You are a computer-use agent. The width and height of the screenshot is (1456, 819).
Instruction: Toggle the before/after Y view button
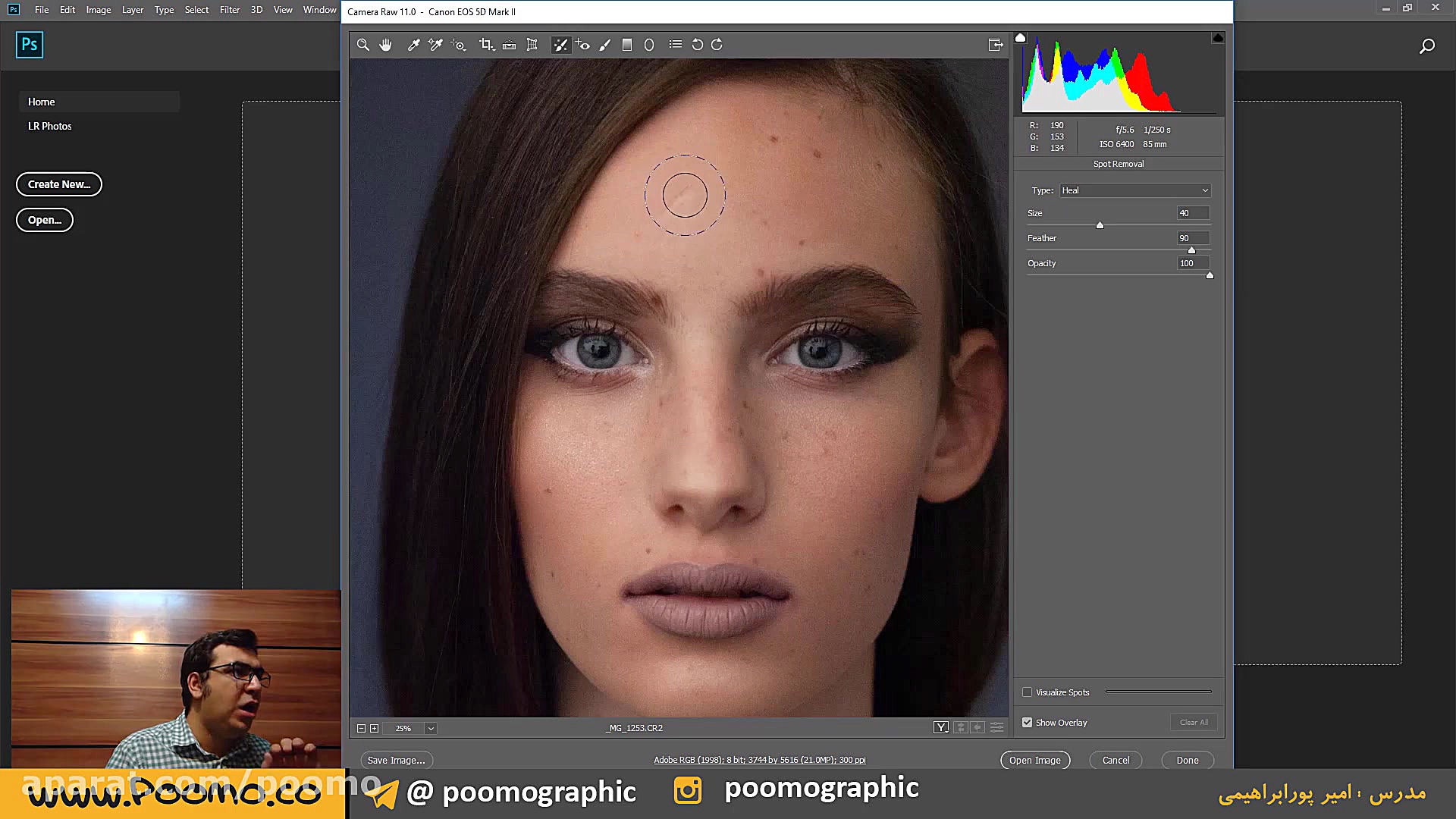[x=940, y=726]
